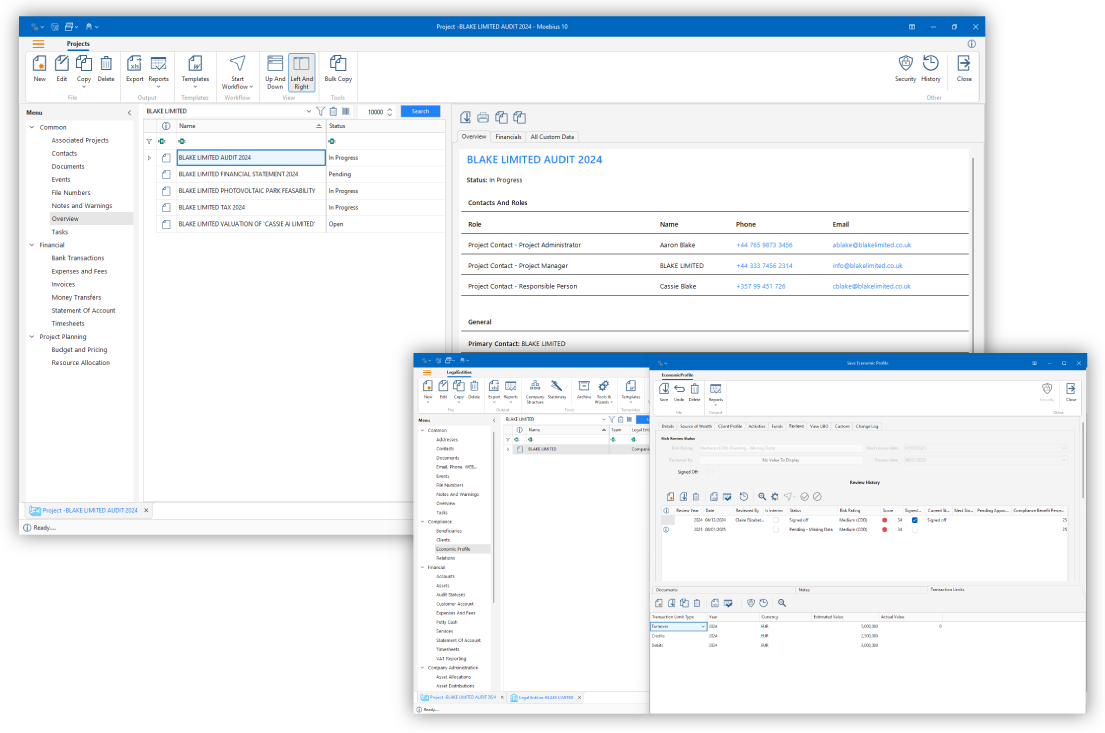The height and width of the screenshot is (733, 1105).
Task: Open the History icon in the ribbon
Action: coord(931,65)
